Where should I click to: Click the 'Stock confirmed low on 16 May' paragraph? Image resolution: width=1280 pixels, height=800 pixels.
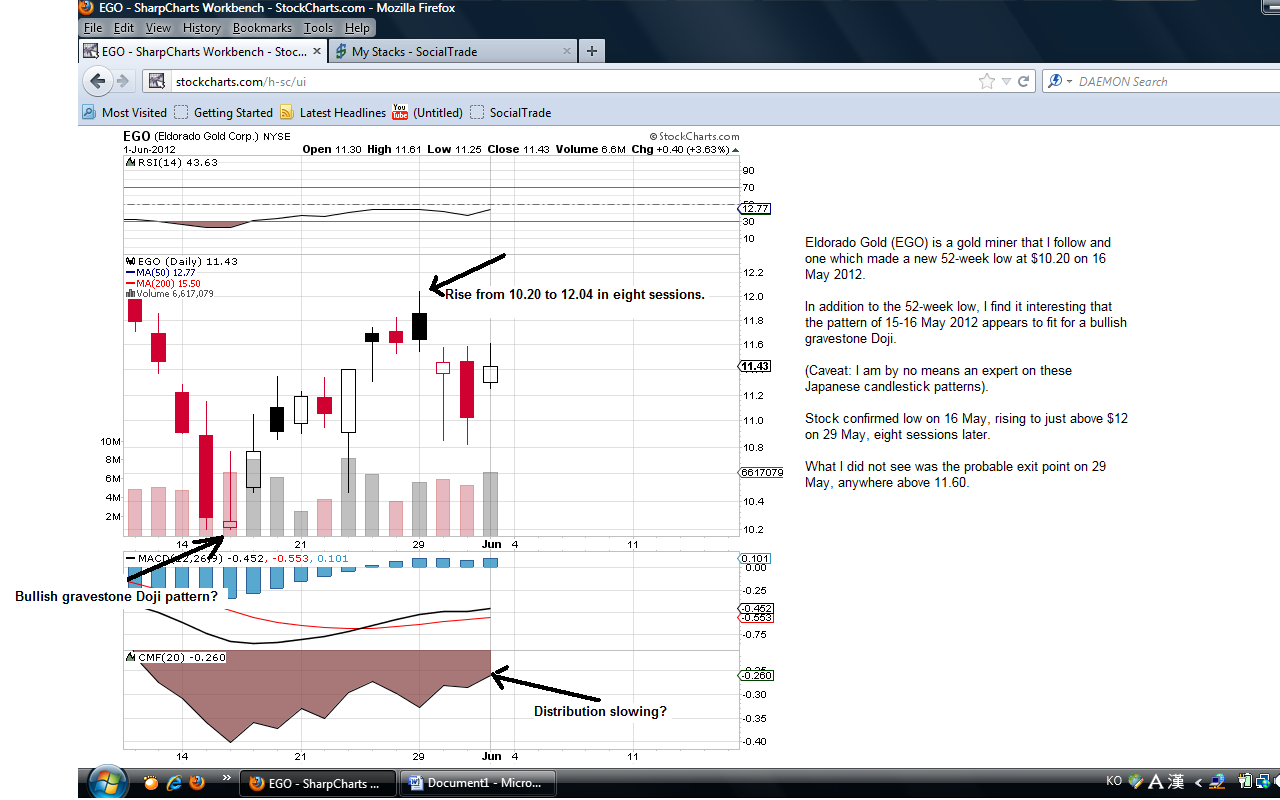(x=966, y=426)
